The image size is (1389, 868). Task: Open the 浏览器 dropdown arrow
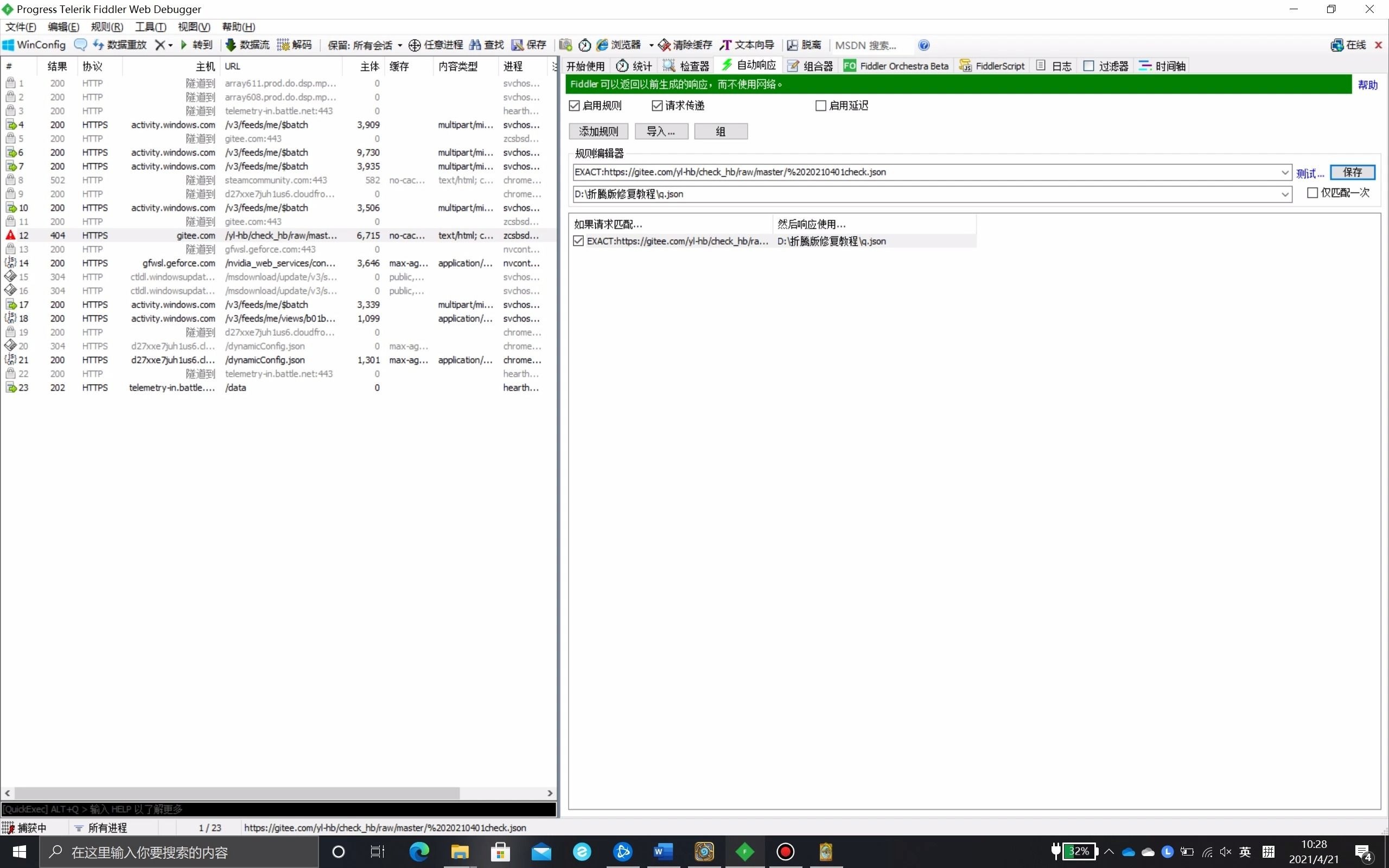651,46
